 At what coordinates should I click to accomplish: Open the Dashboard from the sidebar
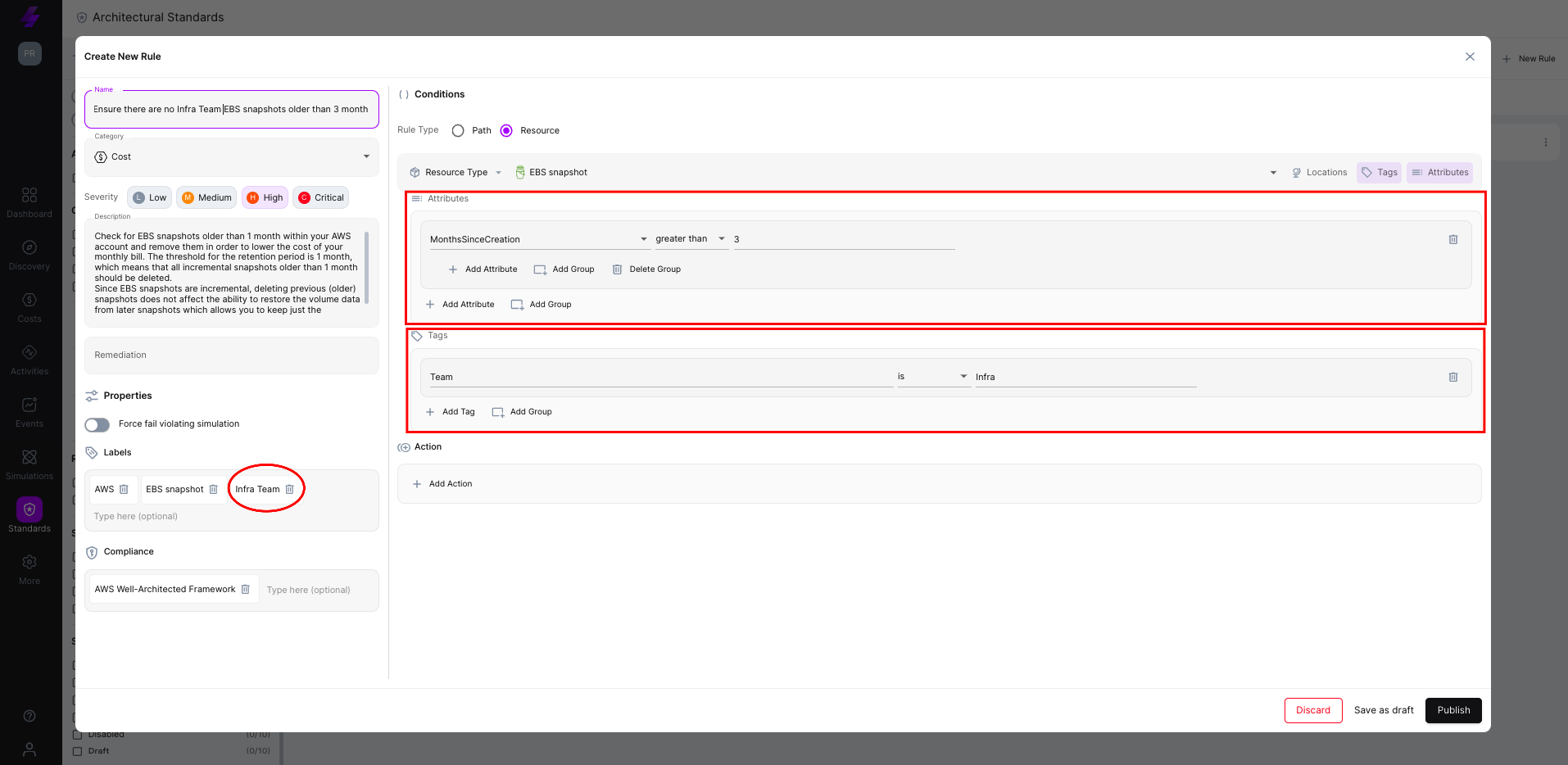coord(29,200)
